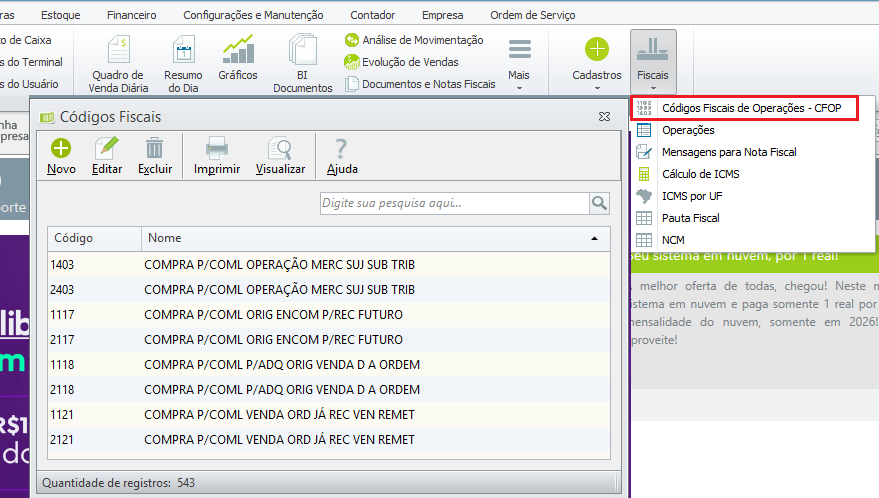This screenshot has width=879, height=498.
Task: Click Editar in Códigos Fiscais toolbar
Action: [x=107, y=156]
